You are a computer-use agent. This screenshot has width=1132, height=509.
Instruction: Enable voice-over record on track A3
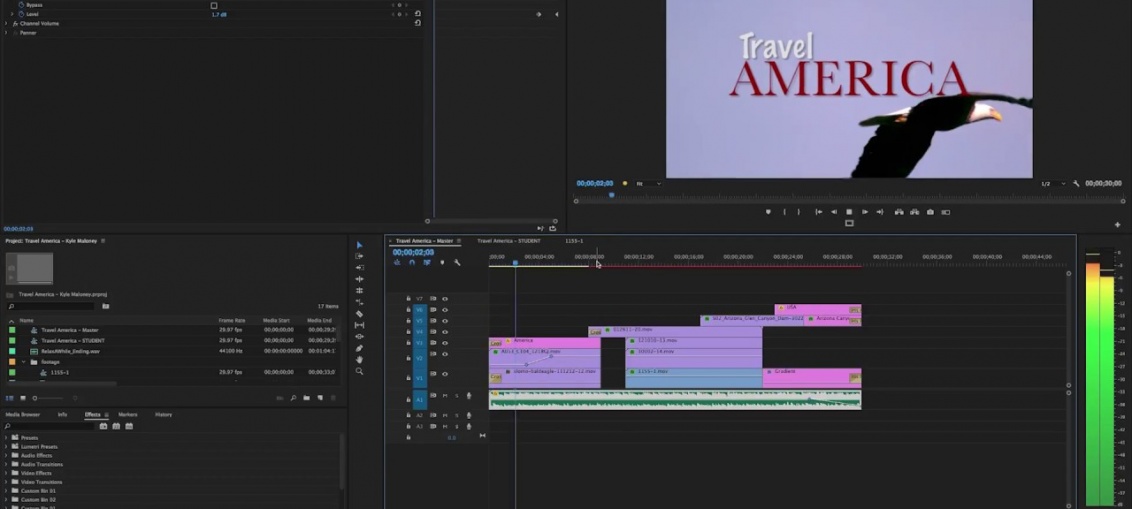pos(469,427)
